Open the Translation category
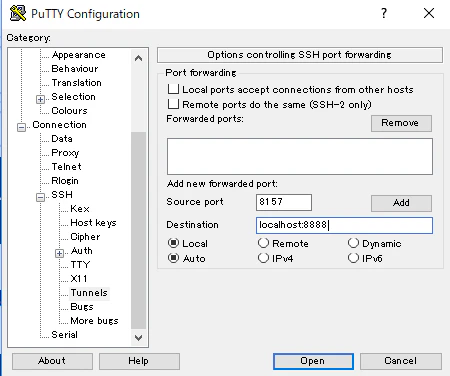Image resolution: width=450 pixels, height=376 pixels. [x=76, y=83]
